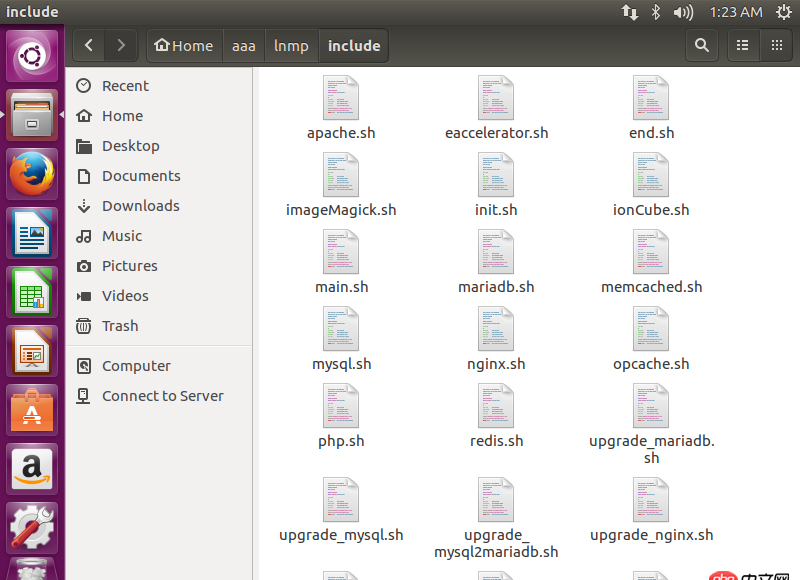Launch Firefox from the dock
This screenshot has width=800, height=580.
[32, 173]
